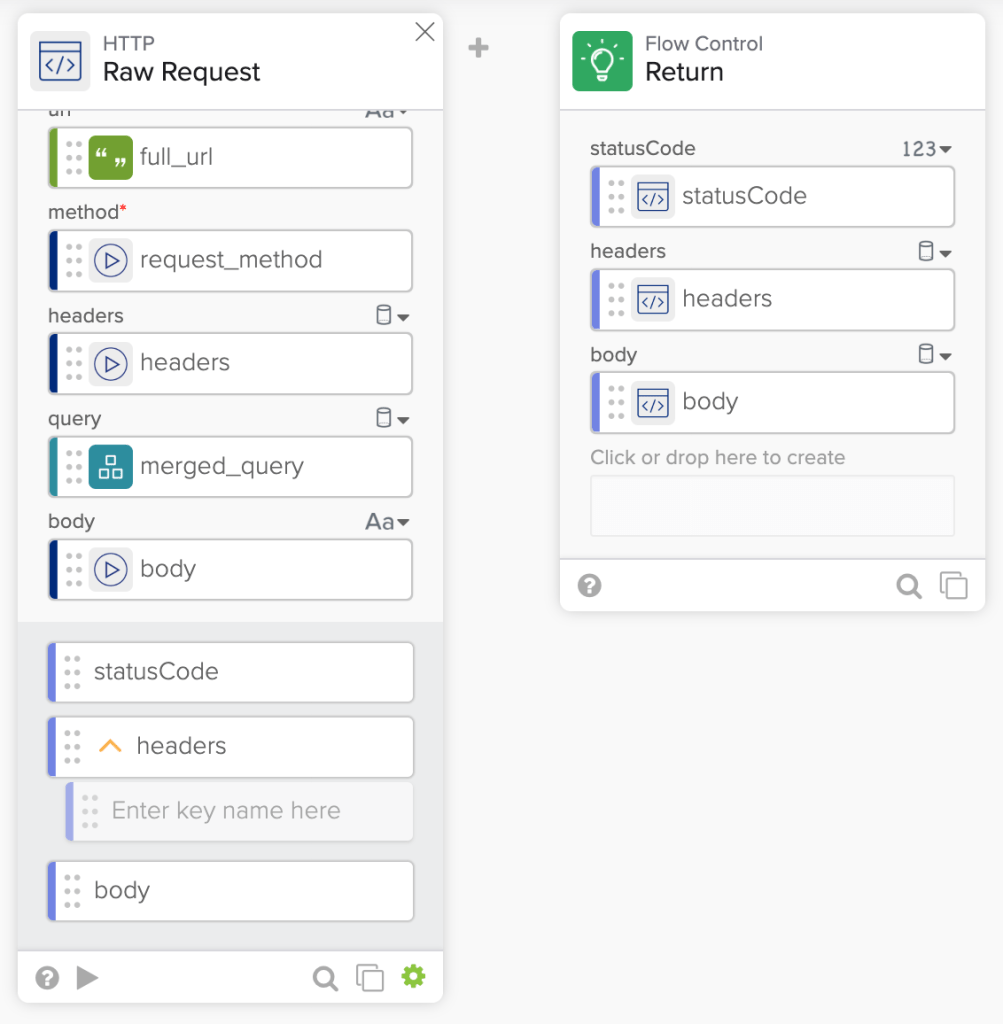Collapse the headers output with orange chevron
The height and width of the screenshot is (1024, 1003).
(x=110, y=746)
